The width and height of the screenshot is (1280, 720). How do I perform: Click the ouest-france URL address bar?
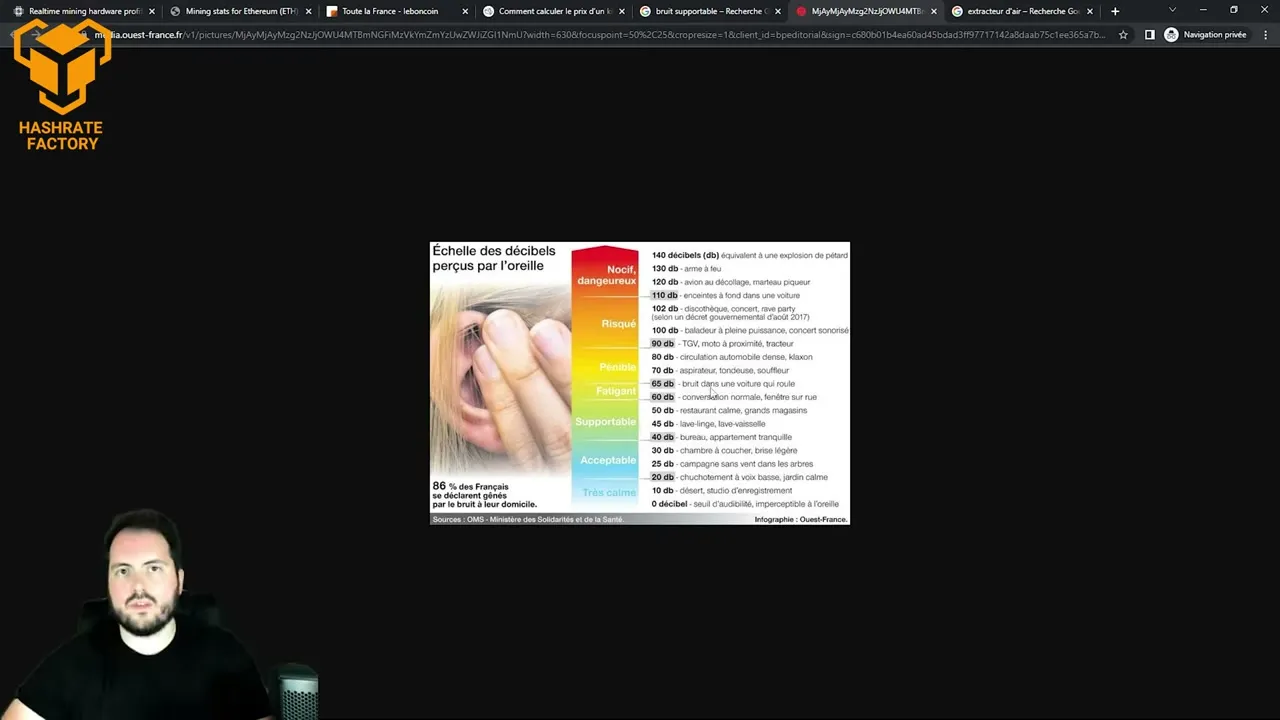pyautogui.click(x=600, y=35)
